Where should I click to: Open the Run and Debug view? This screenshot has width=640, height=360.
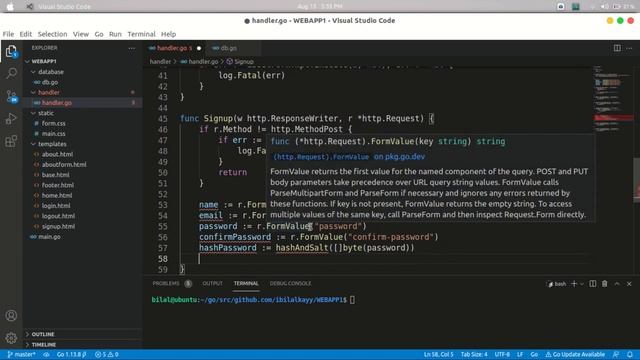(x=11, y=119)
